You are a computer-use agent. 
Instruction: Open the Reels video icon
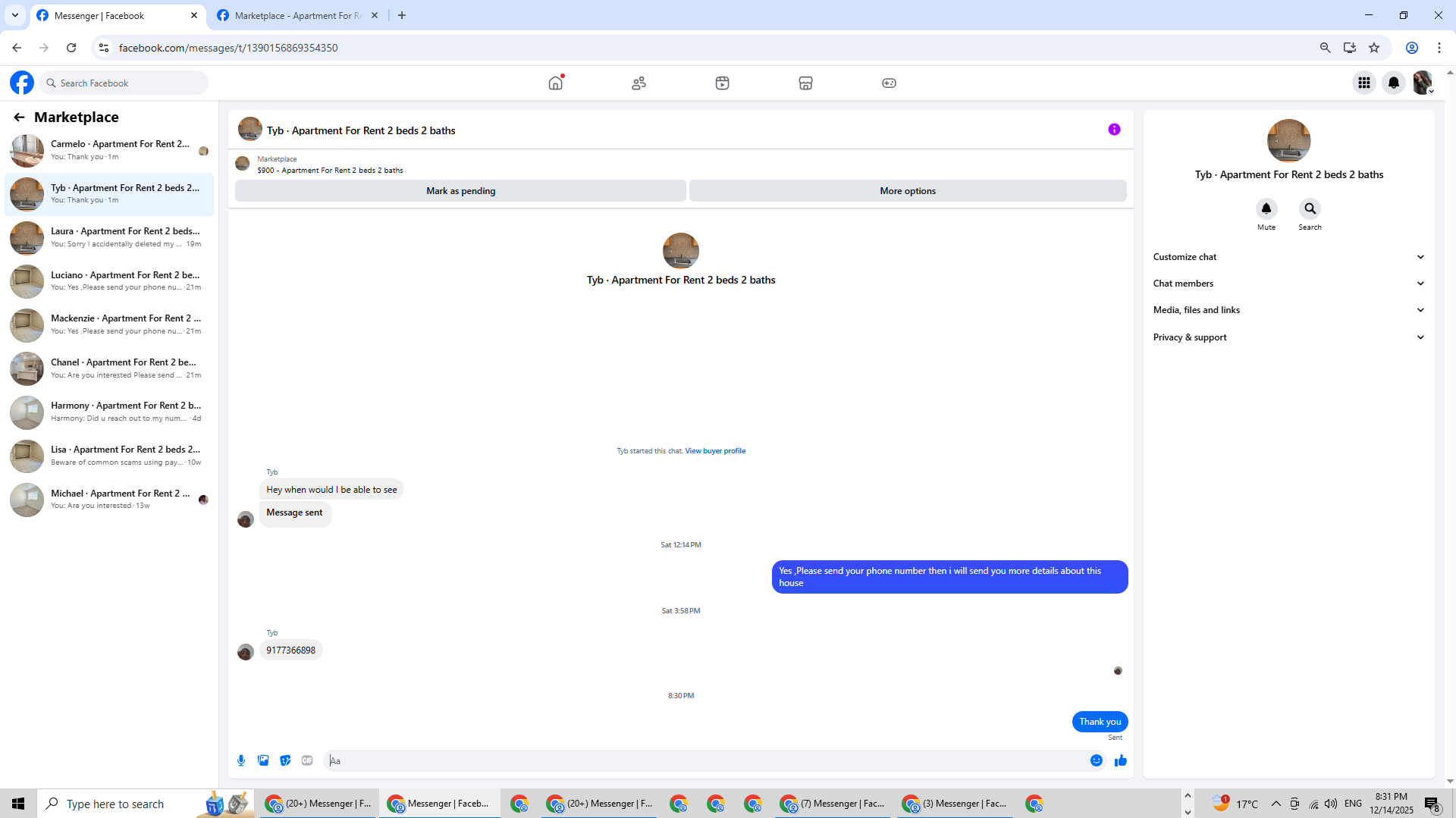(723, 83)
